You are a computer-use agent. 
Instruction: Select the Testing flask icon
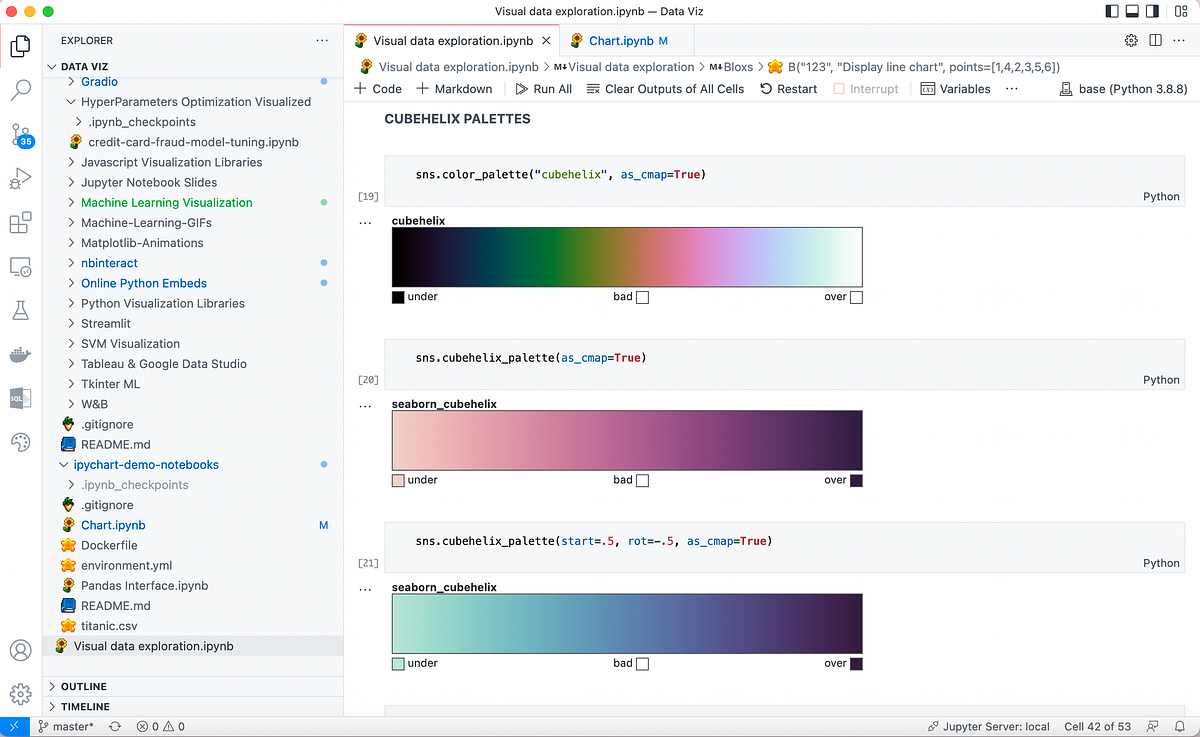point(20,310)
